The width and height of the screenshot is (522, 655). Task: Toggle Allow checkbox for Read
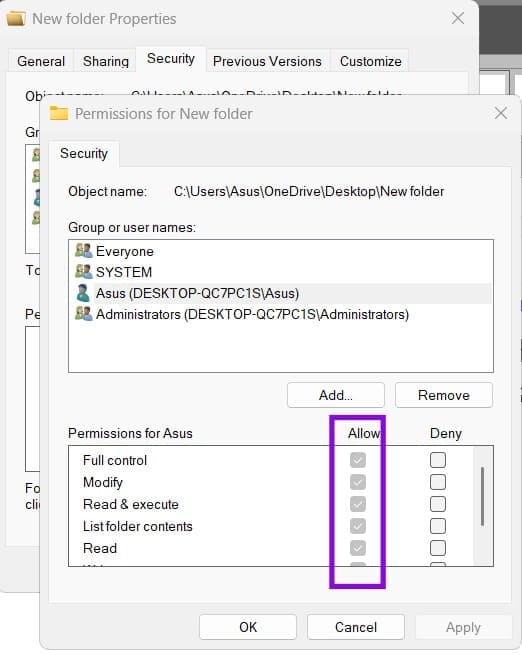point(358,548)
